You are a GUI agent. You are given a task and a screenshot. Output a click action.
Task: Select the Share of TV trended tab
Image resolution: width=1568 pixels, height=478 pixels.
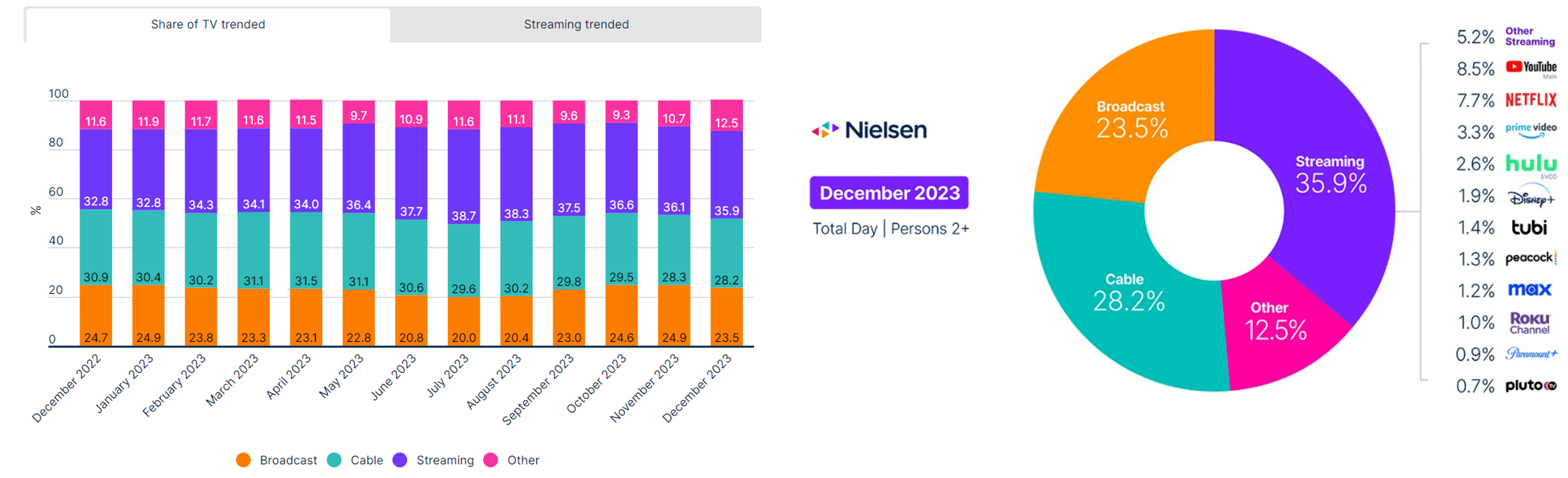(x=208, y=24)
